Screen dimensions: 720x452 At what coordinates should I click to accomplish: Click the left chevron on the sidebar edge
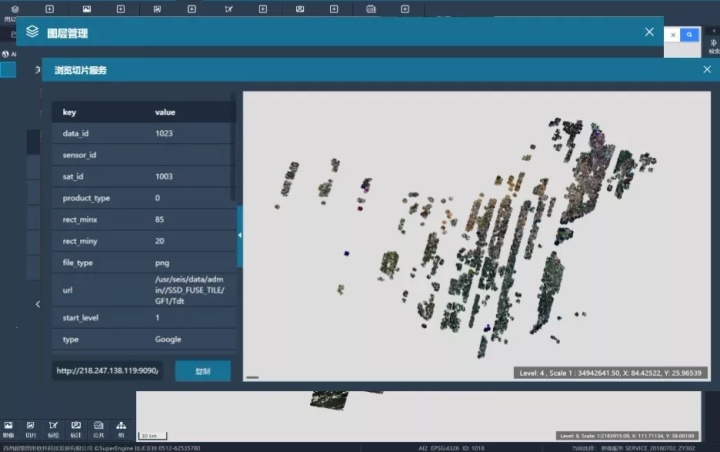pyautogui.click(x=38, y=304)
